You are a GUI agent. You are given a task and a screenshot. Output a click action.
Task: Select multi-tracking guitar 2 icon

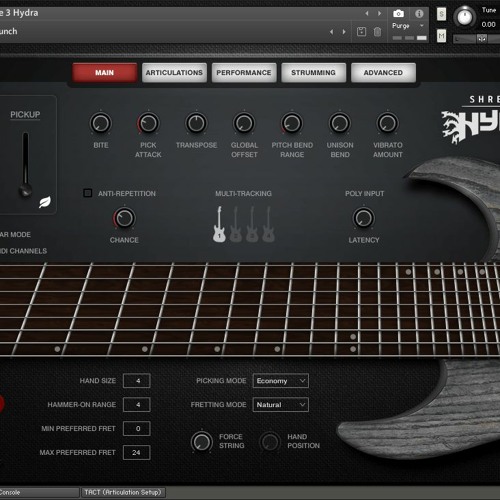tap(236, 224)
